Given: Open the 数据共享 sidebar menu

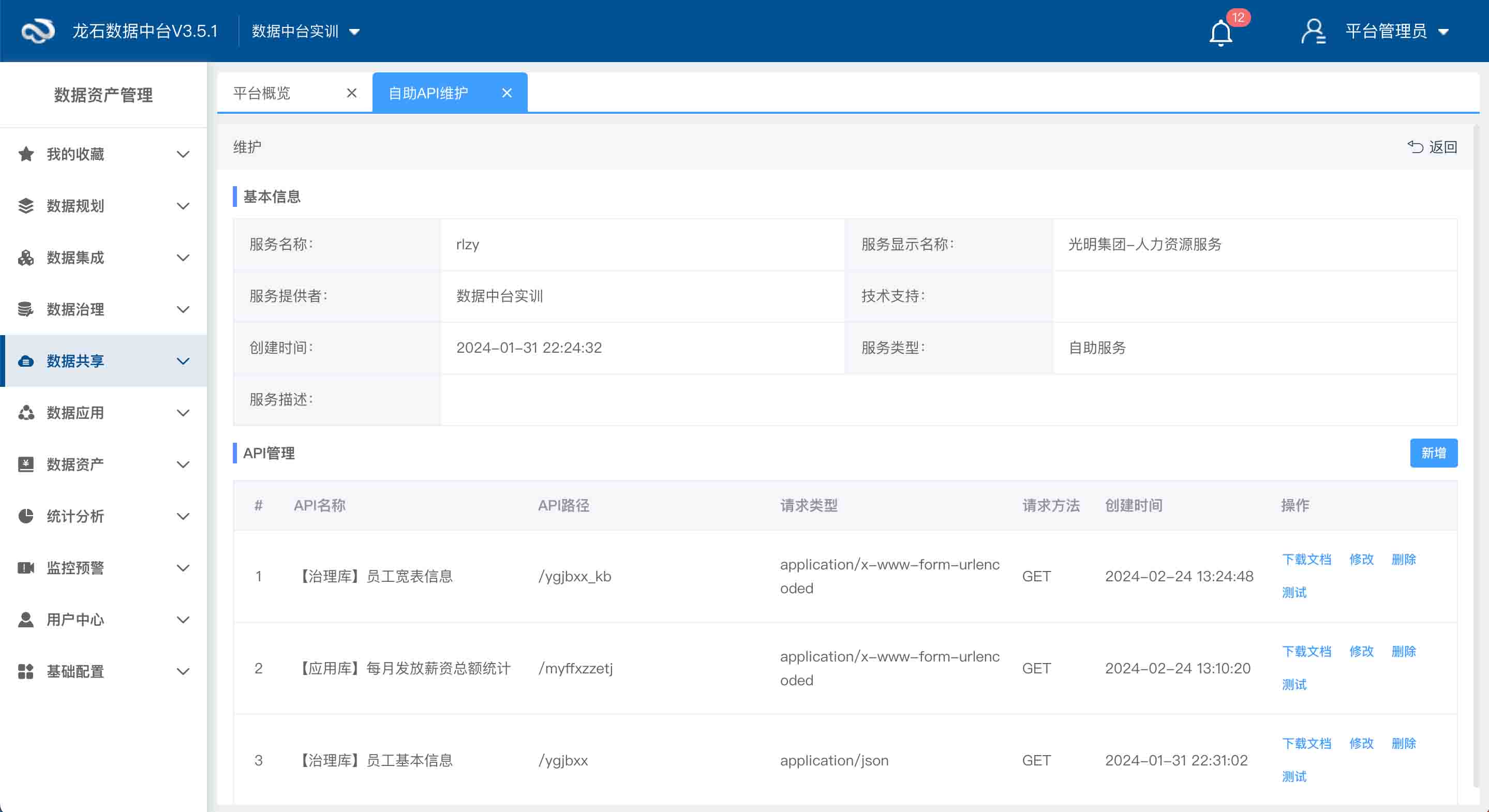Looking at the screenshot, I should coord(103,361).
